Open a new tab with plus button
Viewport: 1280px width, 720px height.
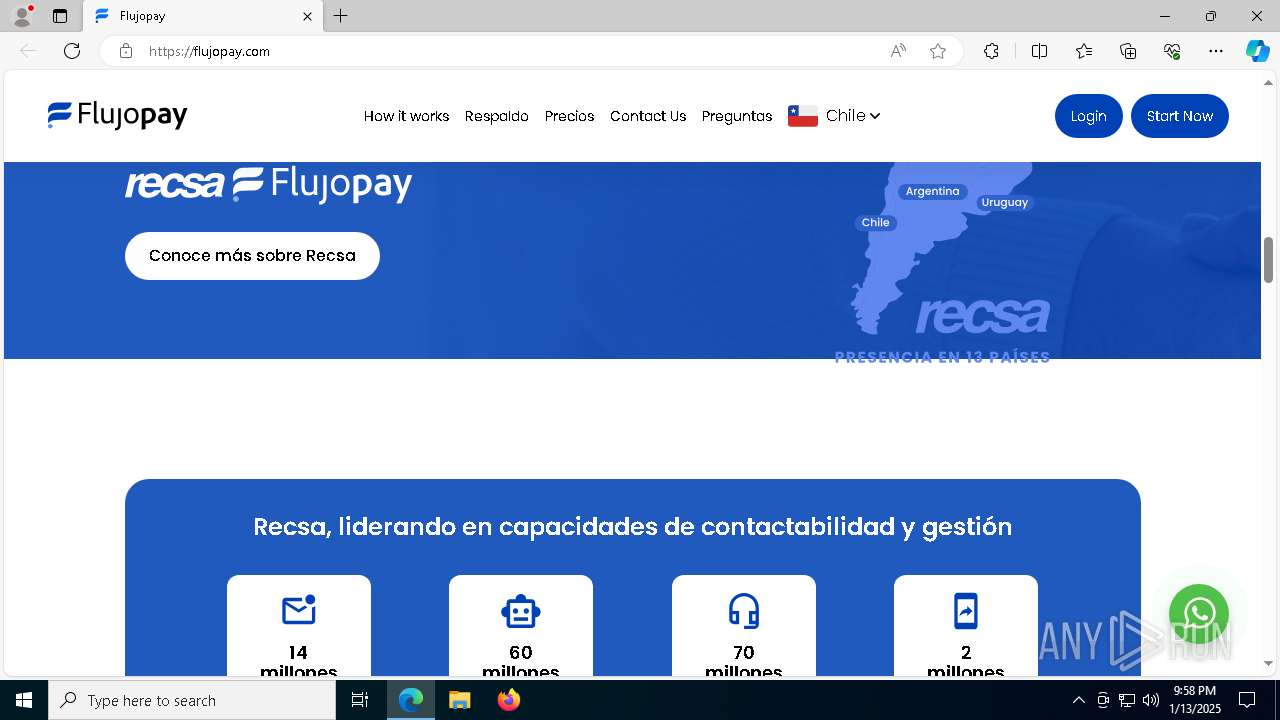[x=341, y=16]
